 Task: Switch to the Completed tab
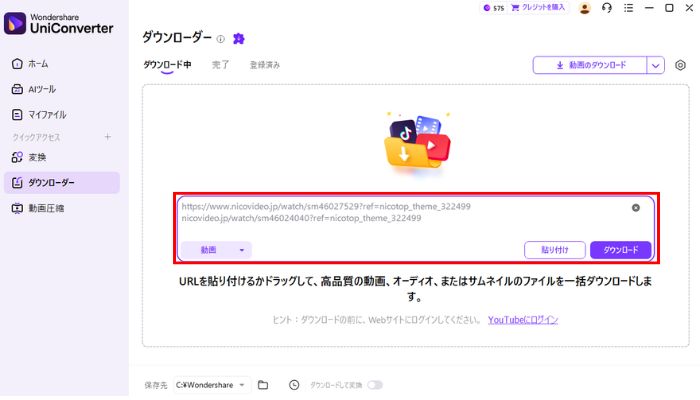[x=221, y=65]
